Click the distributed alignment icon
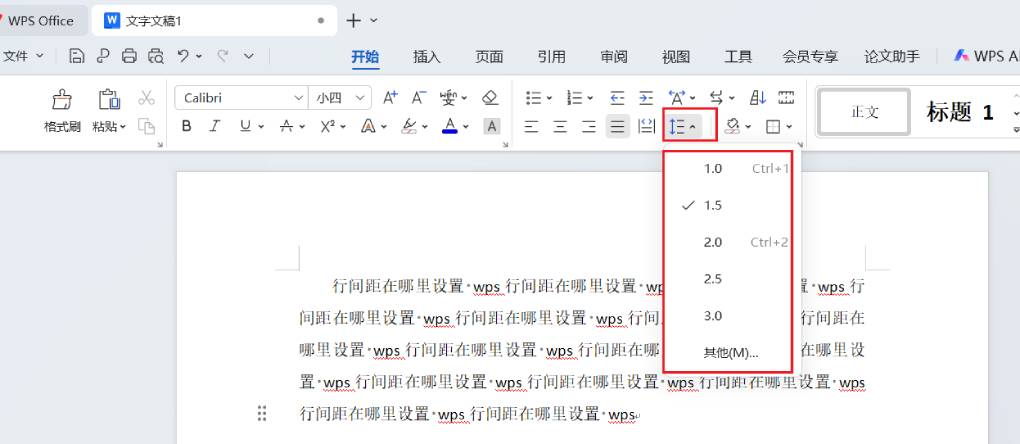 tap(646, 126)
